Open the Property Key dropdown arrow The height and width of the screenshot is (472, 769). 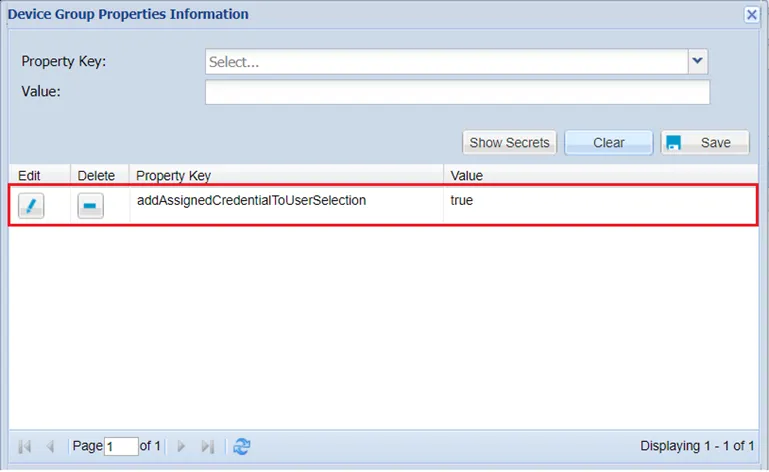[x=697, y=61]
